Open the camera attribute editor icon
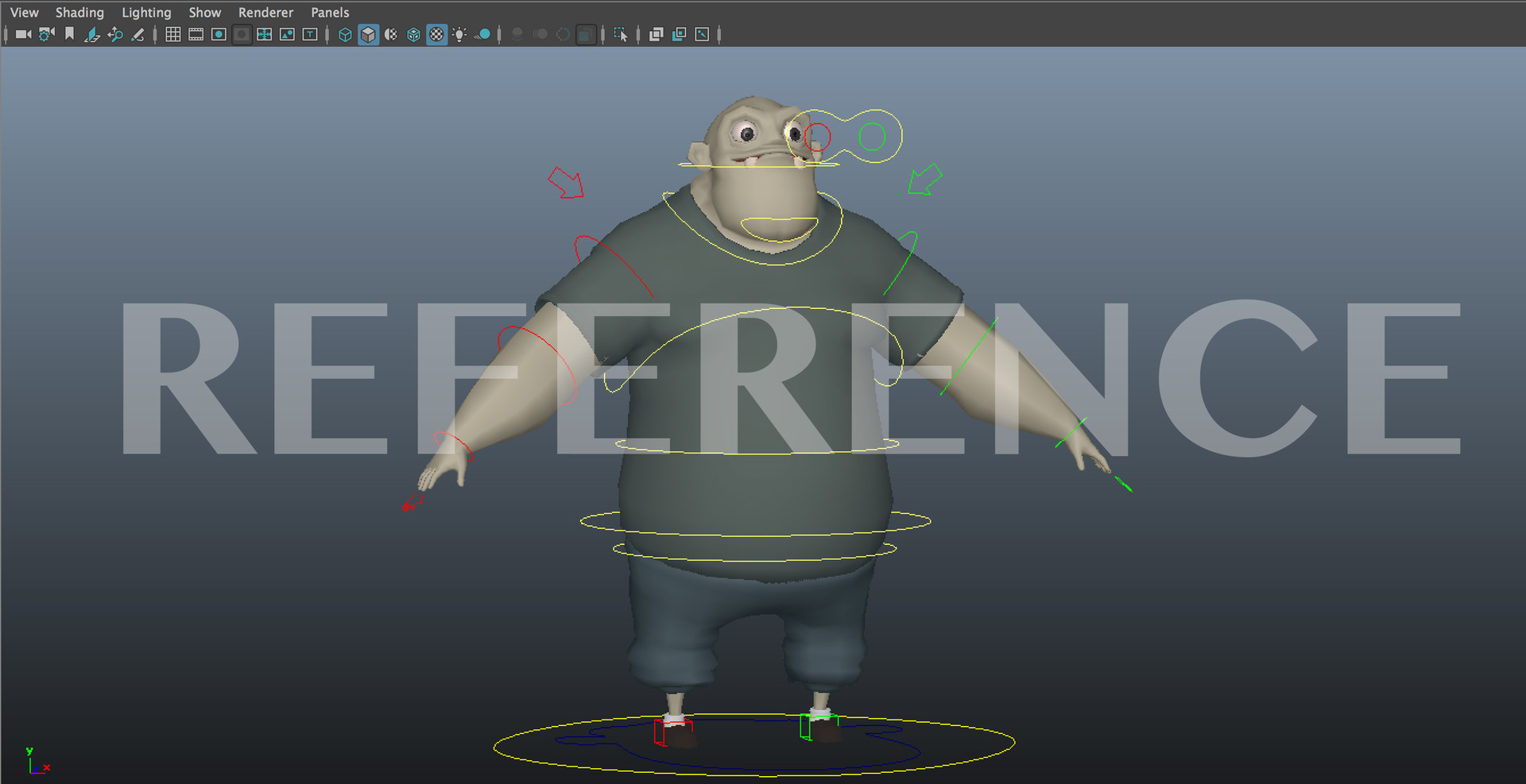Viewport: 1526px width, 784px height. (x=45, y=34)
